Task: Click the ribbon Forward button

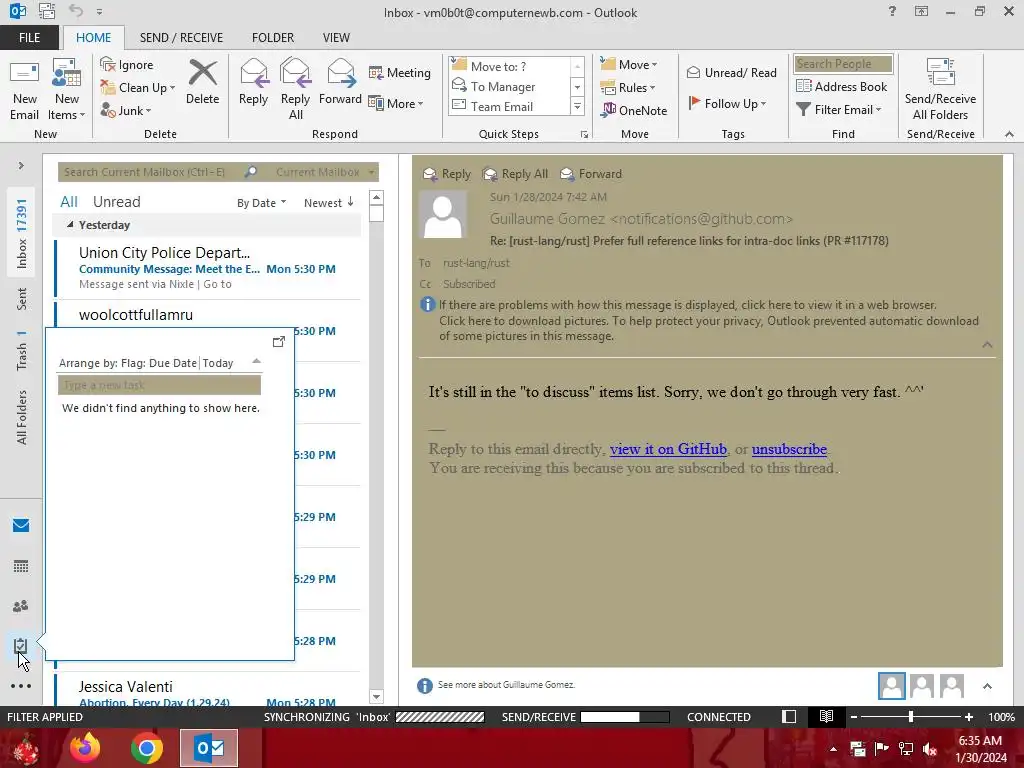Action: [x=340, y=82]
